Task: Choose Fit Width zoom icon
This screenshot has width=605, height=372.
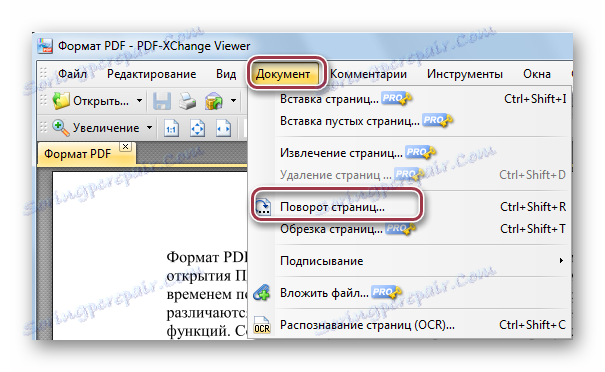Action: [x=224, y=129]
